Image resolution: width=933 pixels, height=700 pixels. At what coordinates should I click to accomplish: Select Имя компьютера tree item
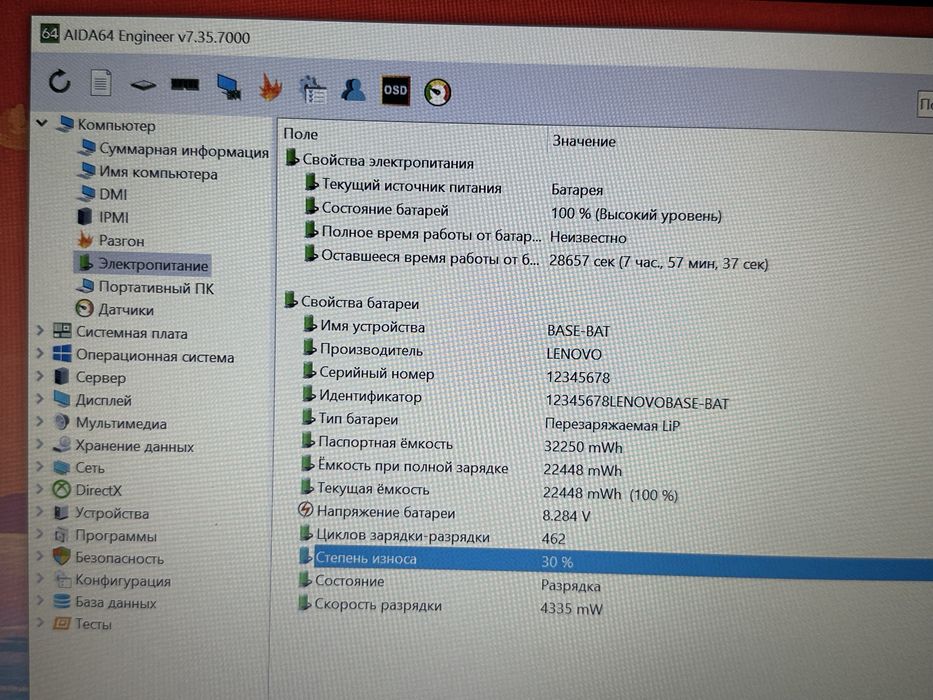coord(148,172)
